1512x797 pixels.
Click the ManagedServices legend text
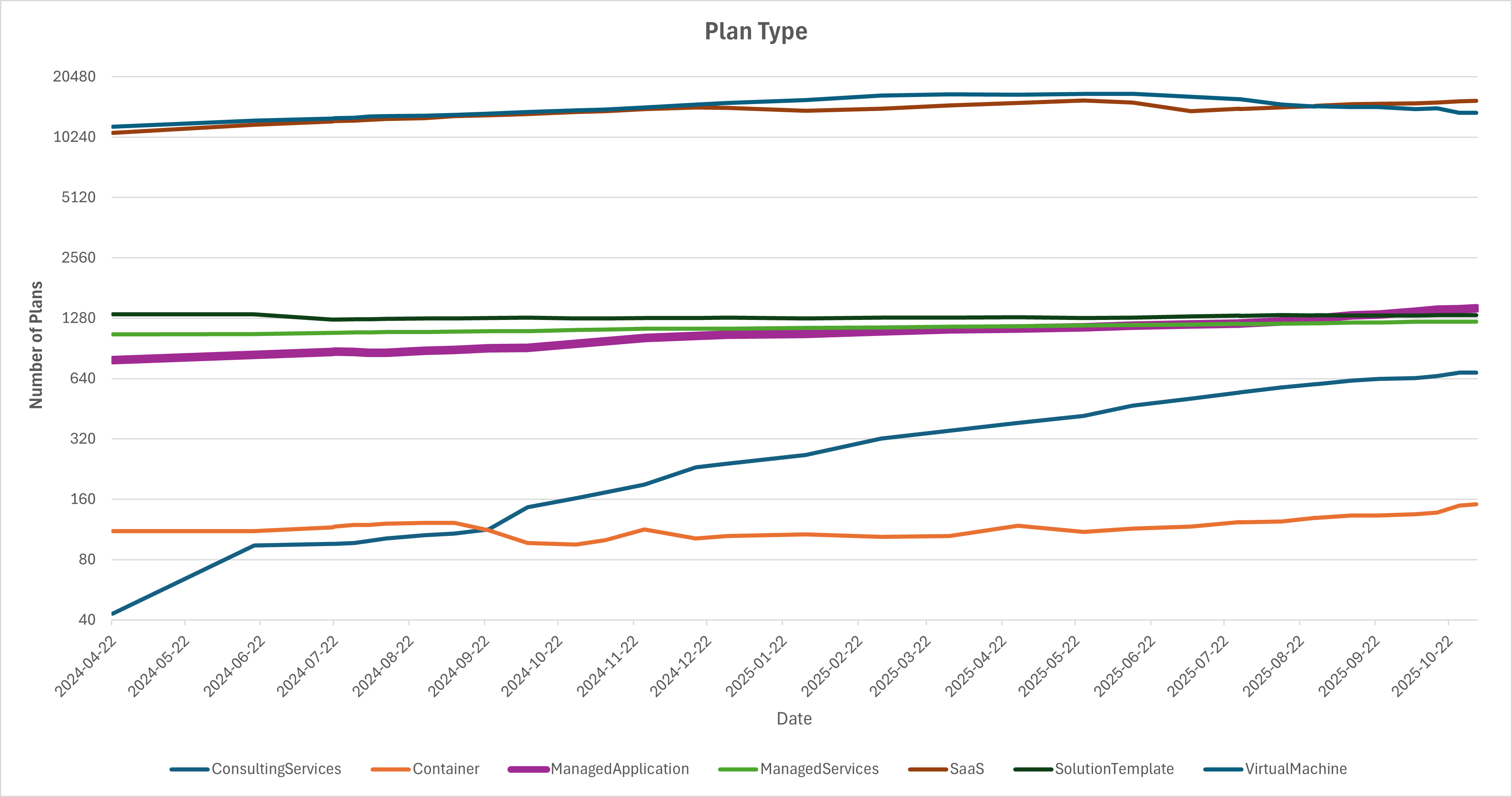(x=819, y=769)
